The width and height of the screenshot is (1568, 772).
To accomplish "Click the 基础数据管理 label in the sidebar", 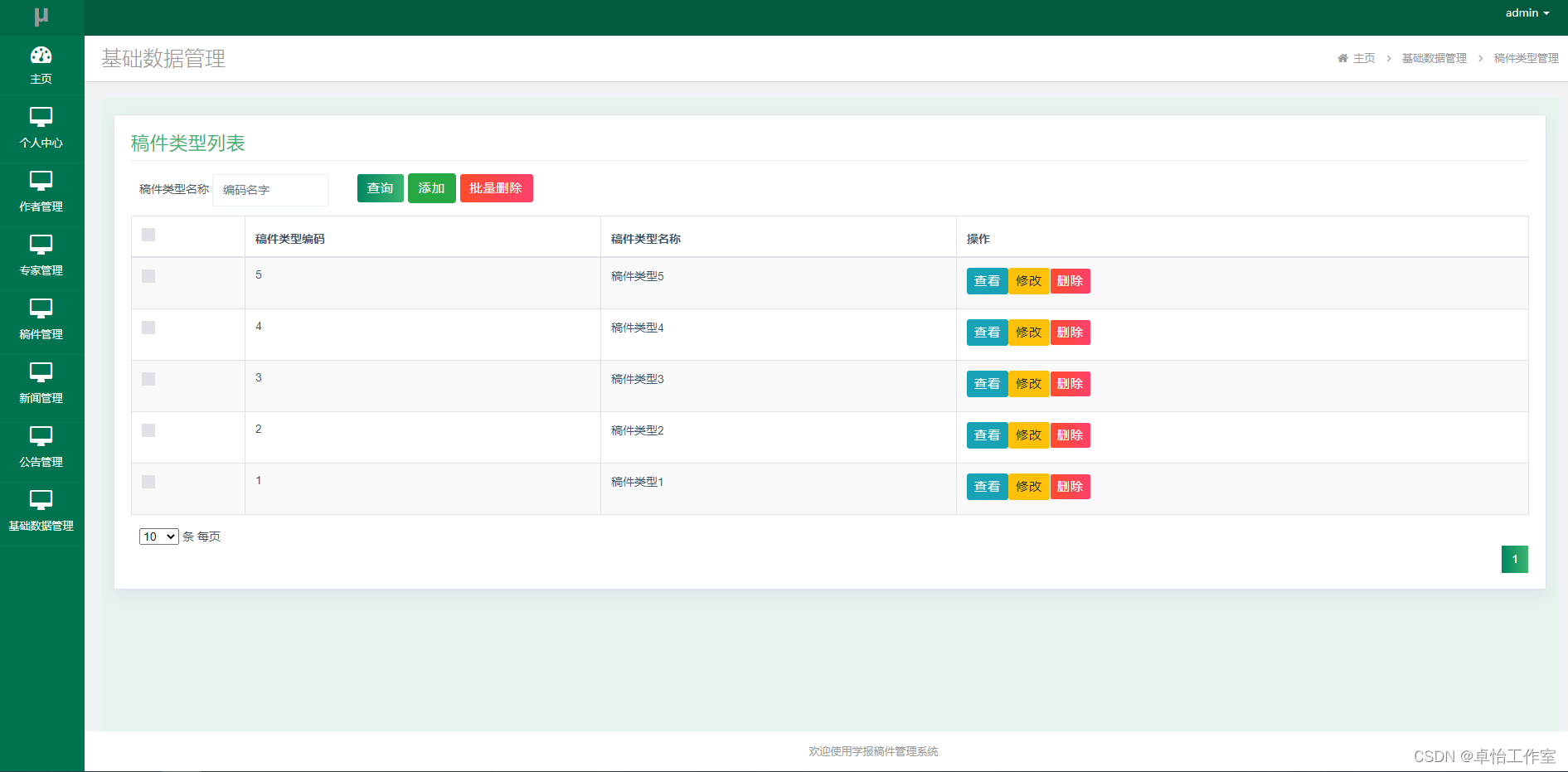I will point(41,526).
